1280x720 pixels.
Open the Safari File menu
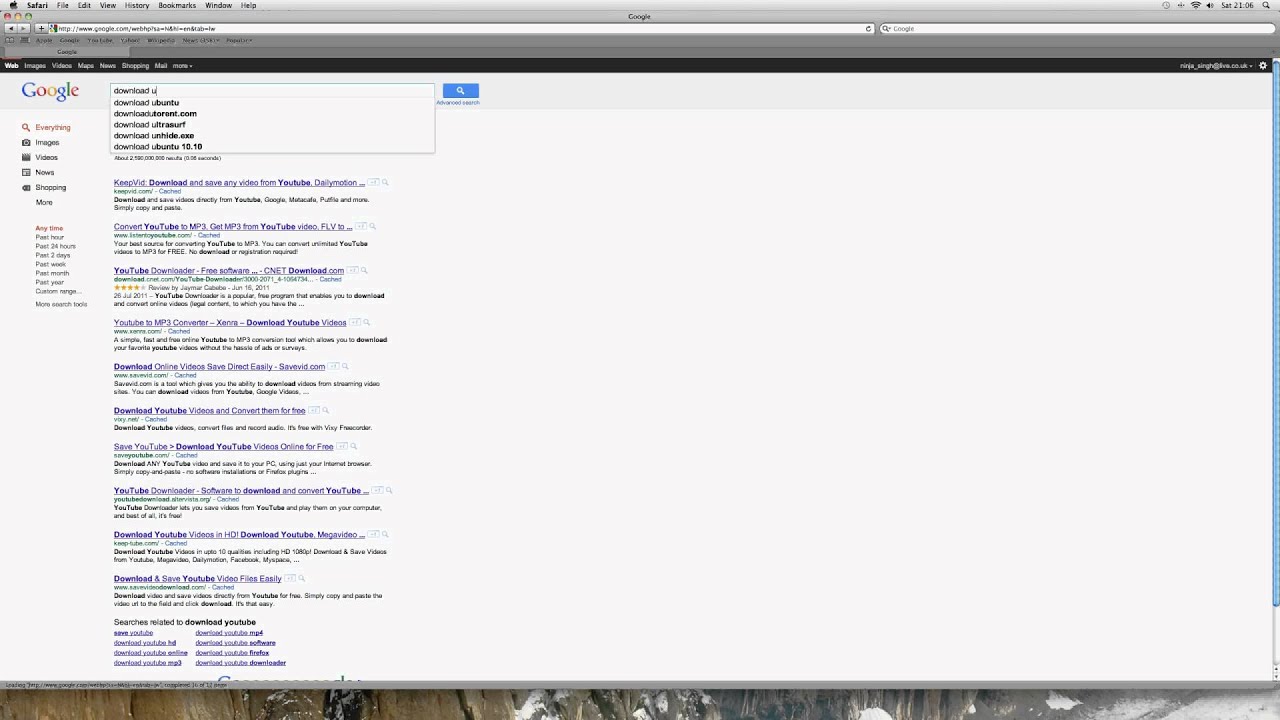tap(62, 5)
